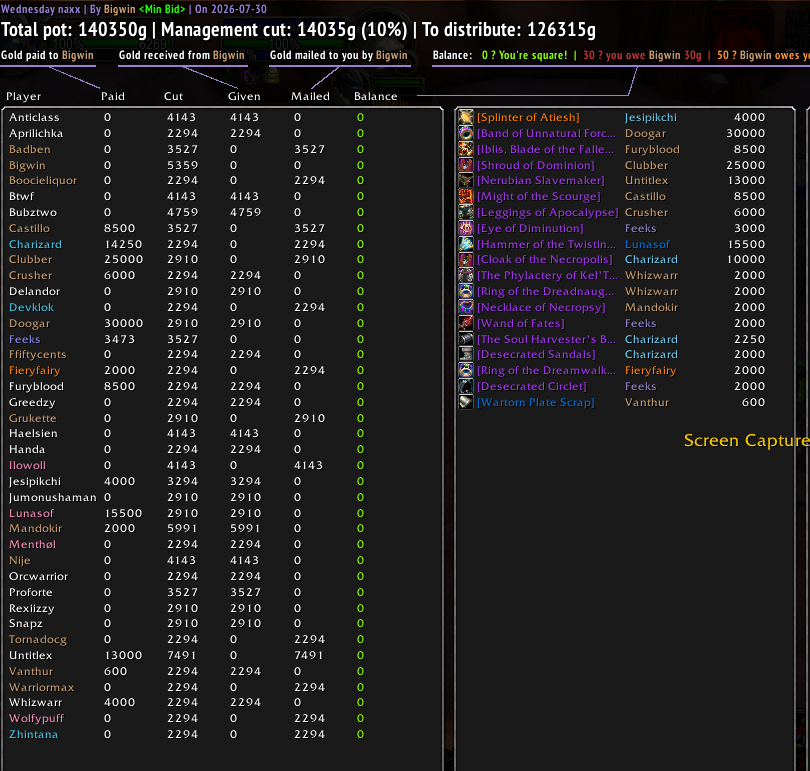Click the Splinter of Atiesh item icon
The height and width of the screenshot is (771, 810).
466,117
